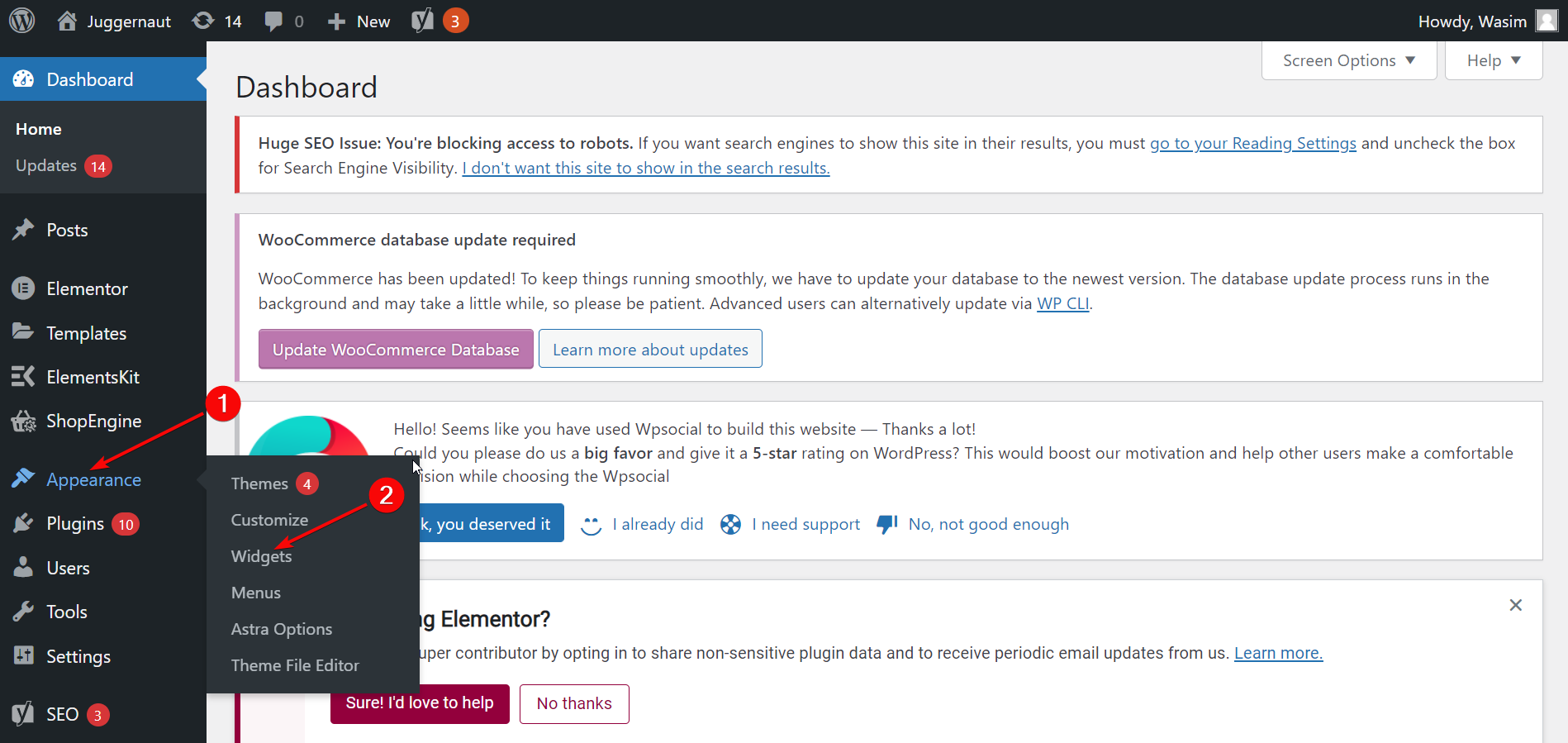Click the support lifebuoy icon
Image resolution: width=1568 pixels, height=743 pixels.
coord(730,524)
